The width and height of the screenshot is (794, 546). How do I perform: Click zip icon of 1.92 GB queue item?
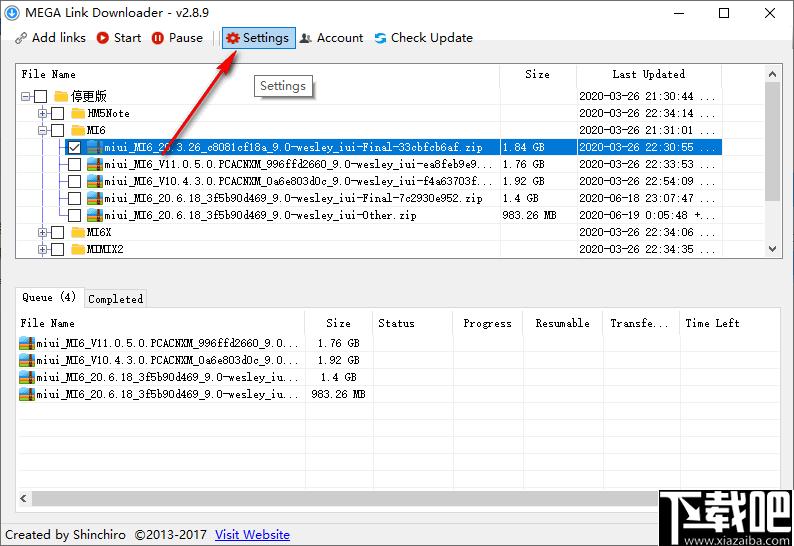pos(27,360)
